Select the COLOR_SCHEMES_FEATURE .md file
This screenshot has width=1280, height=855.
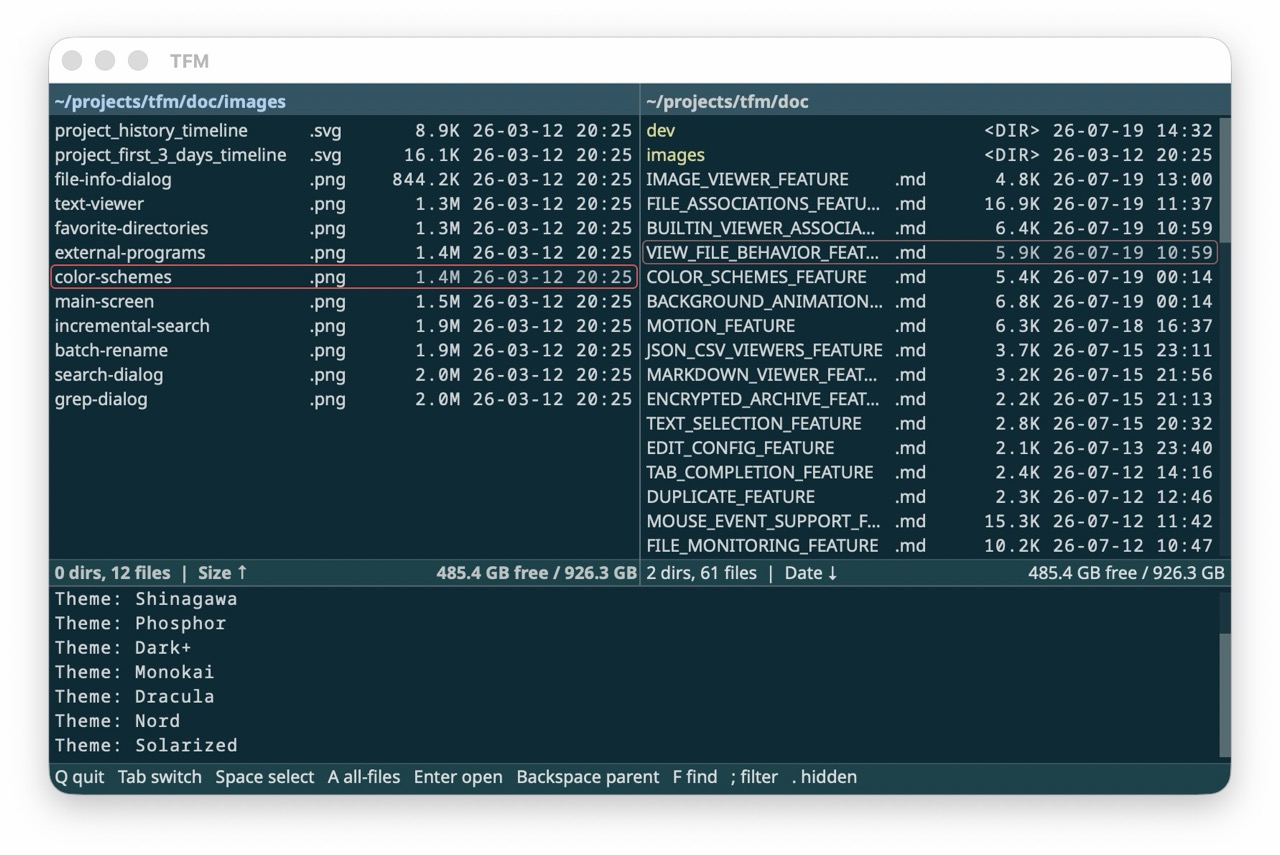point(930,277)
